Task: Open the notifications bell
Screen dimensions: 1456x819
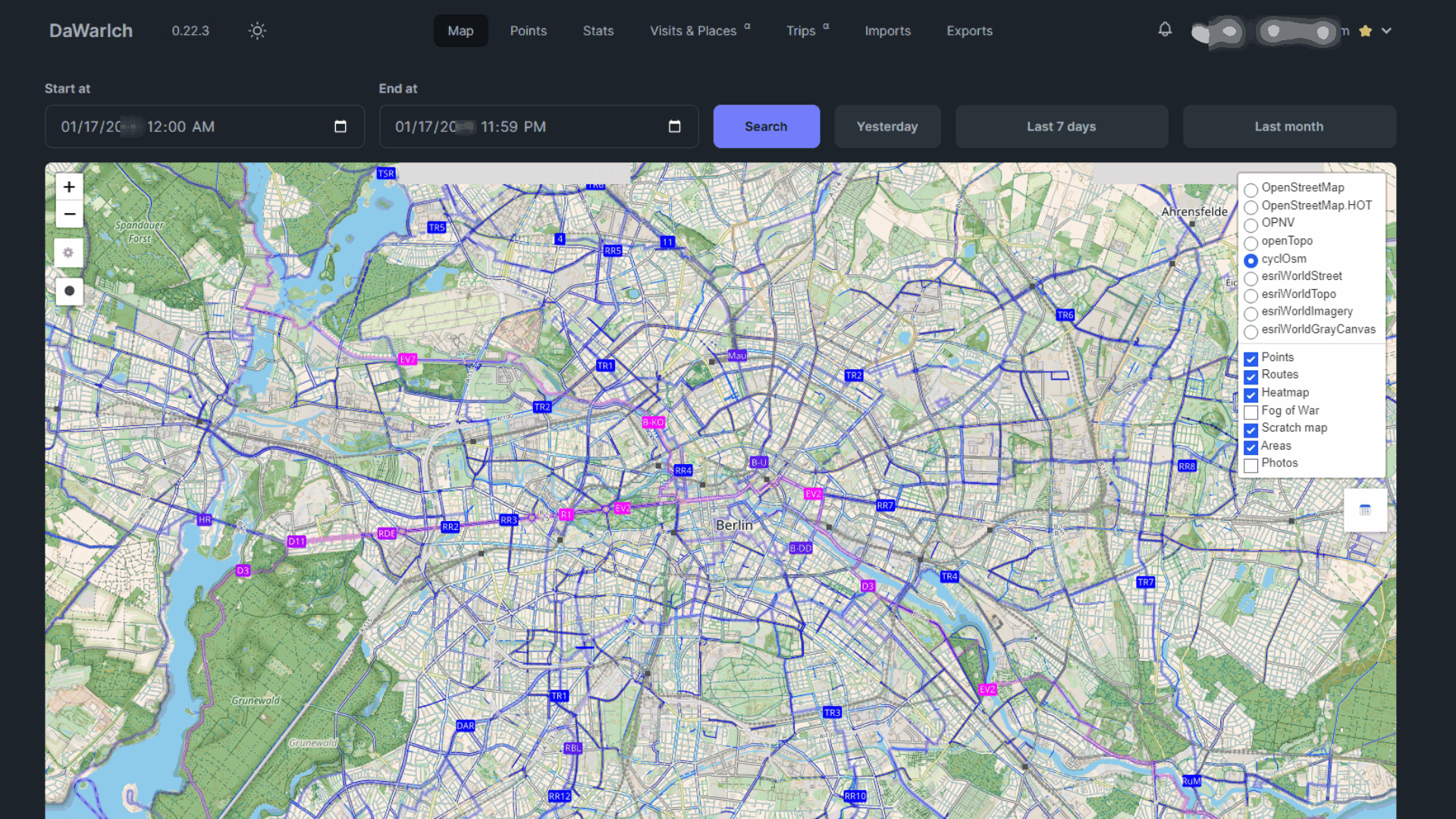Action: coord(1165,30)
